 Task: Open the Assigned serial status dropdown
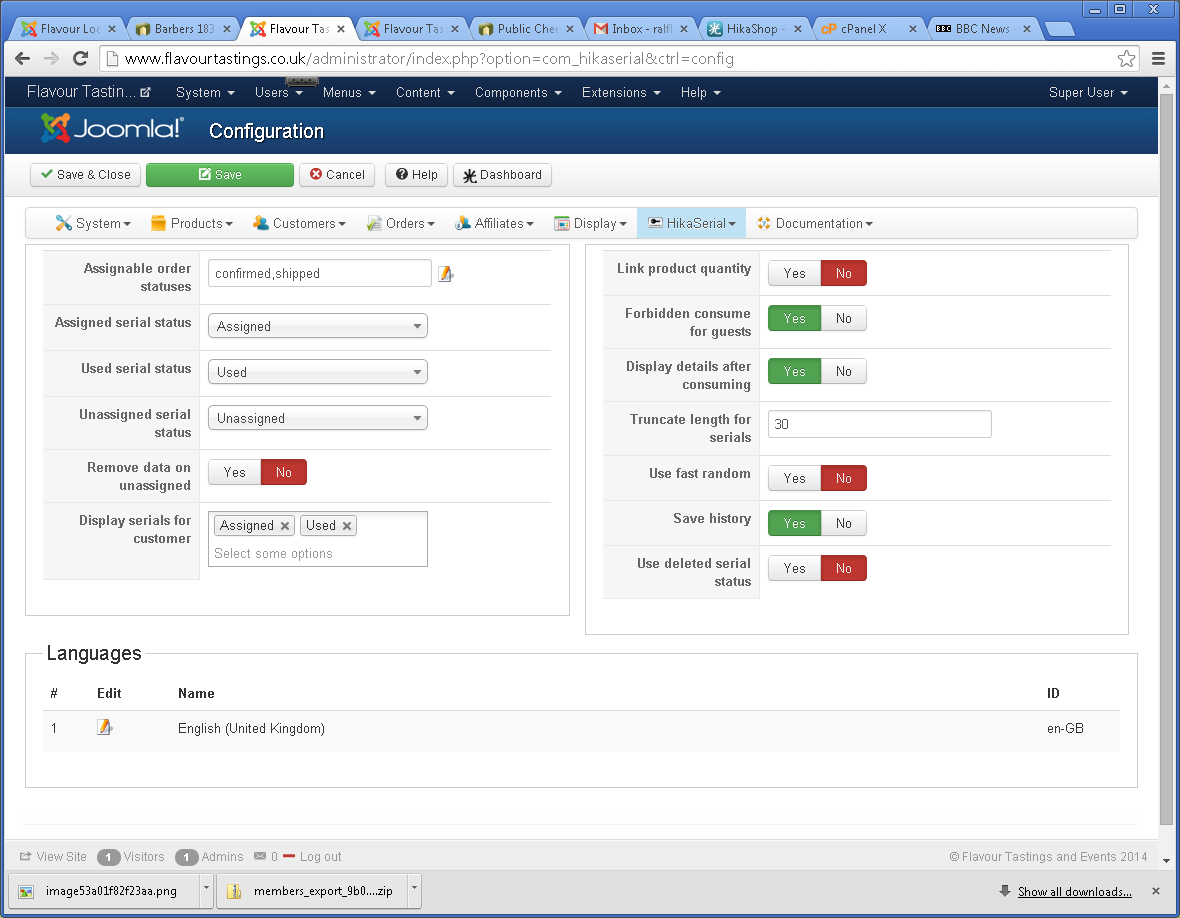tap(318, 326)
